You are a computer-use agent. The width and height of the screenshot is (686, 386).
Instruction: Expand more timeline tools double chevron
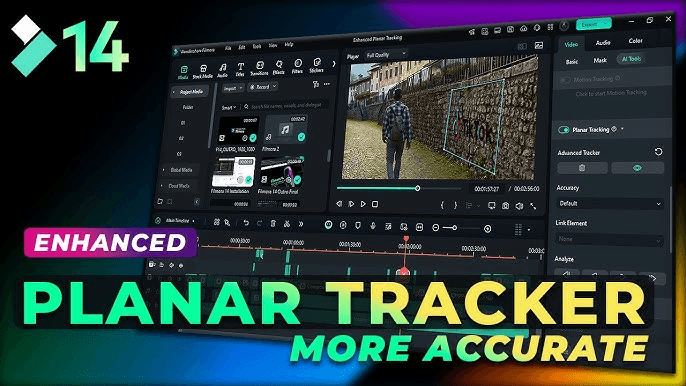pos(301,224)
